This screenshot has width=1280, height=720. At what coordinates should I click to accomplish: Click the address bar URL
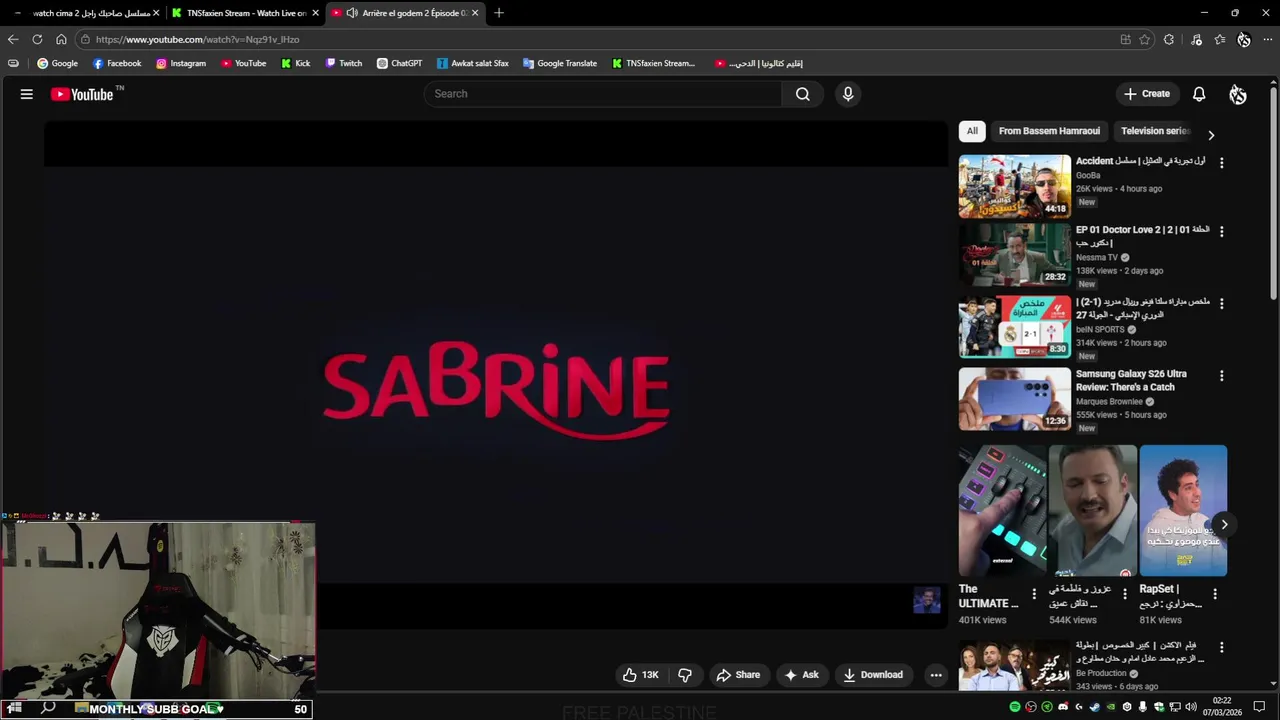(197, 39)
